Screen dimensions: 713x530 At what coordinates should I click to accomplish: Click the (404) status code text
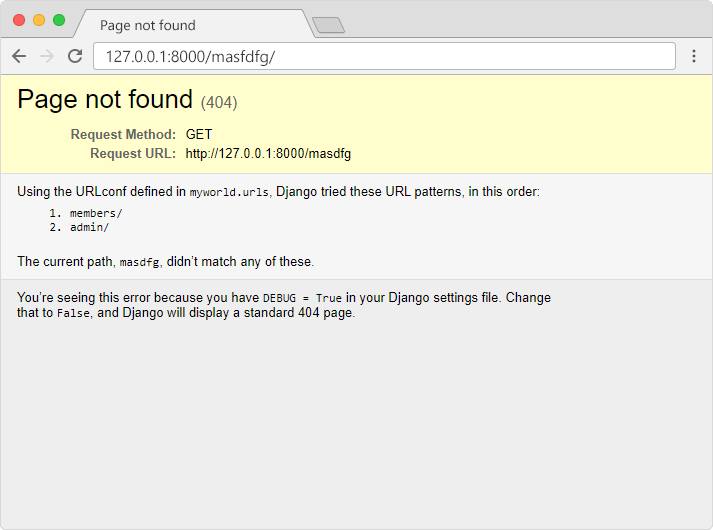pos(219,102)
